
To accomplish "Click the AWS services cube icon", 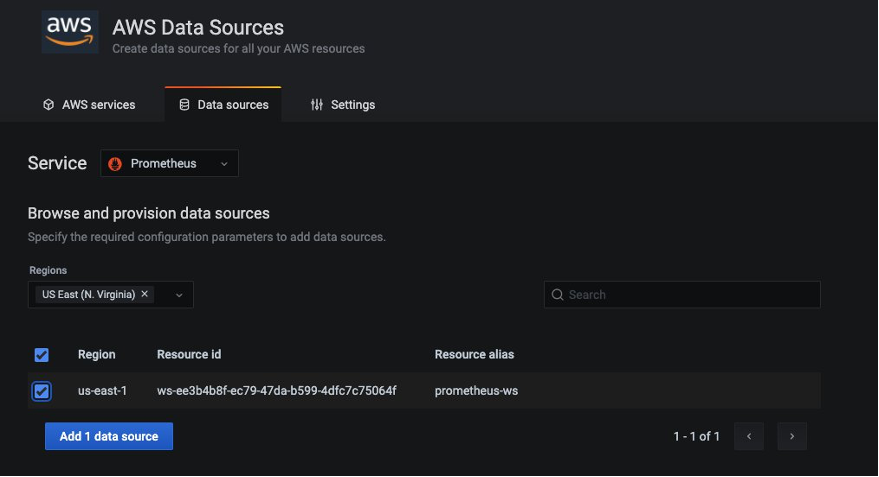I will pos(48,105).
